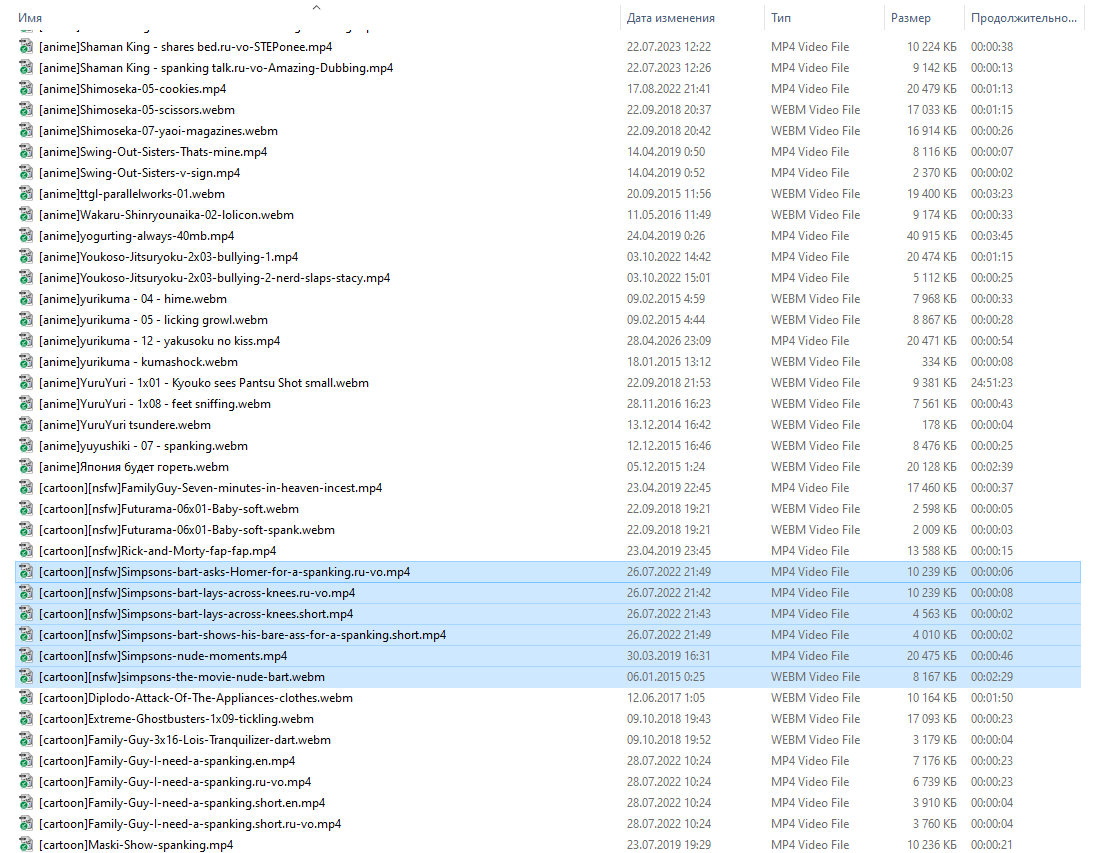
Task: Click file name yogurting-always-40mb.mp4
Action: coord(136,236)
